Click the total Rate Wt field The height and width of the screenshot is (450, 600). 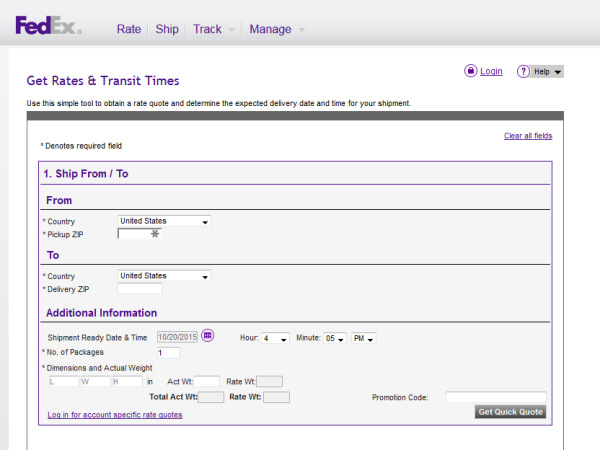(x=277, y=397)
